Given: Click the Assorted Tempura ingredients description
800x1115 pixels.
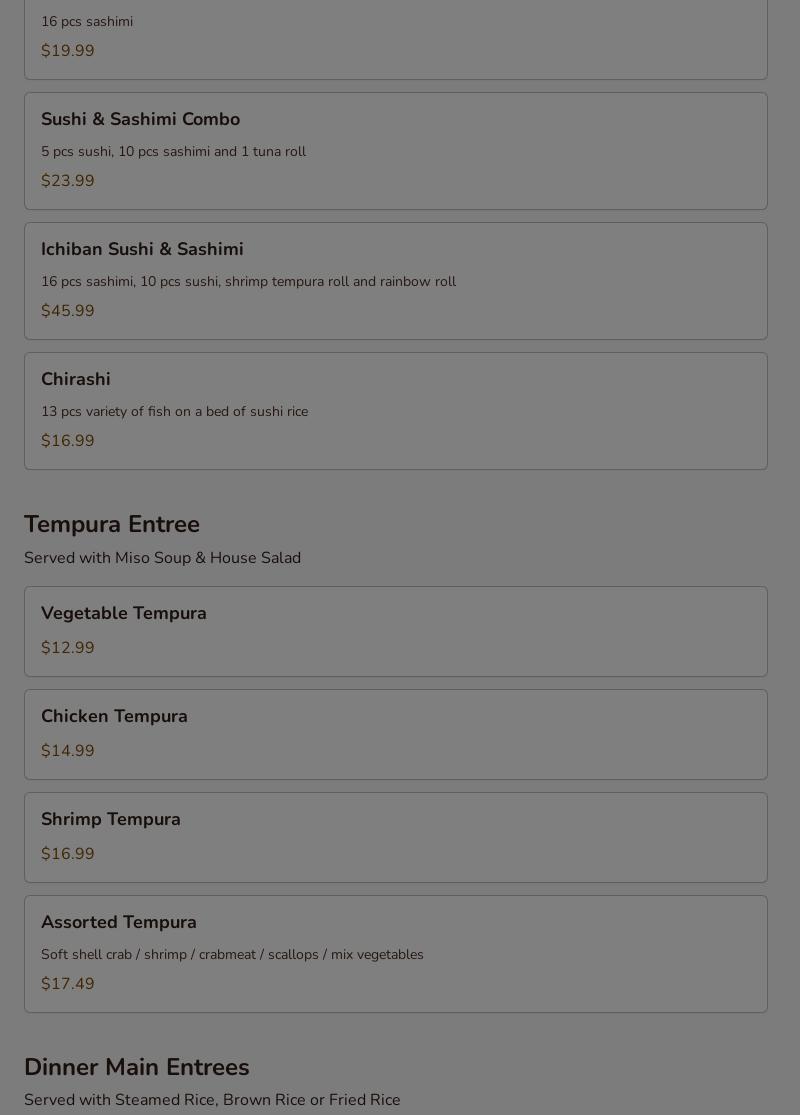Looking at the screenshot, I should 232,955.
